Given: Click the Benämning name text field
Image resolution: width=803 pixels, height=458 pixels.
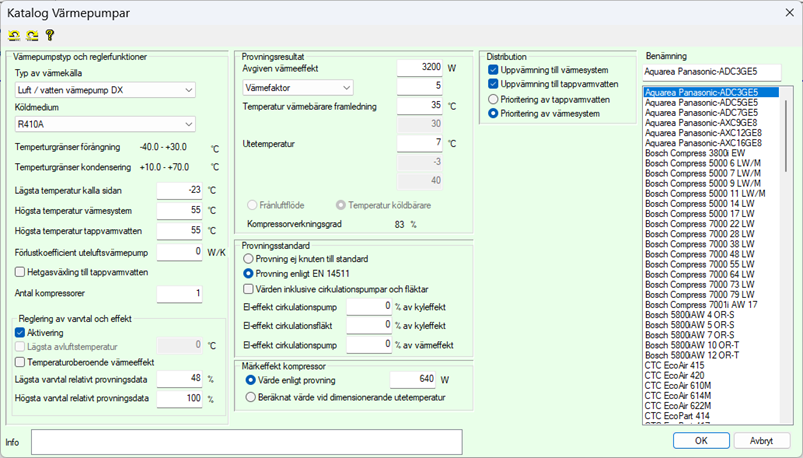Looking at the screenshot, I should pyautogui.click(x=711, y=72).
